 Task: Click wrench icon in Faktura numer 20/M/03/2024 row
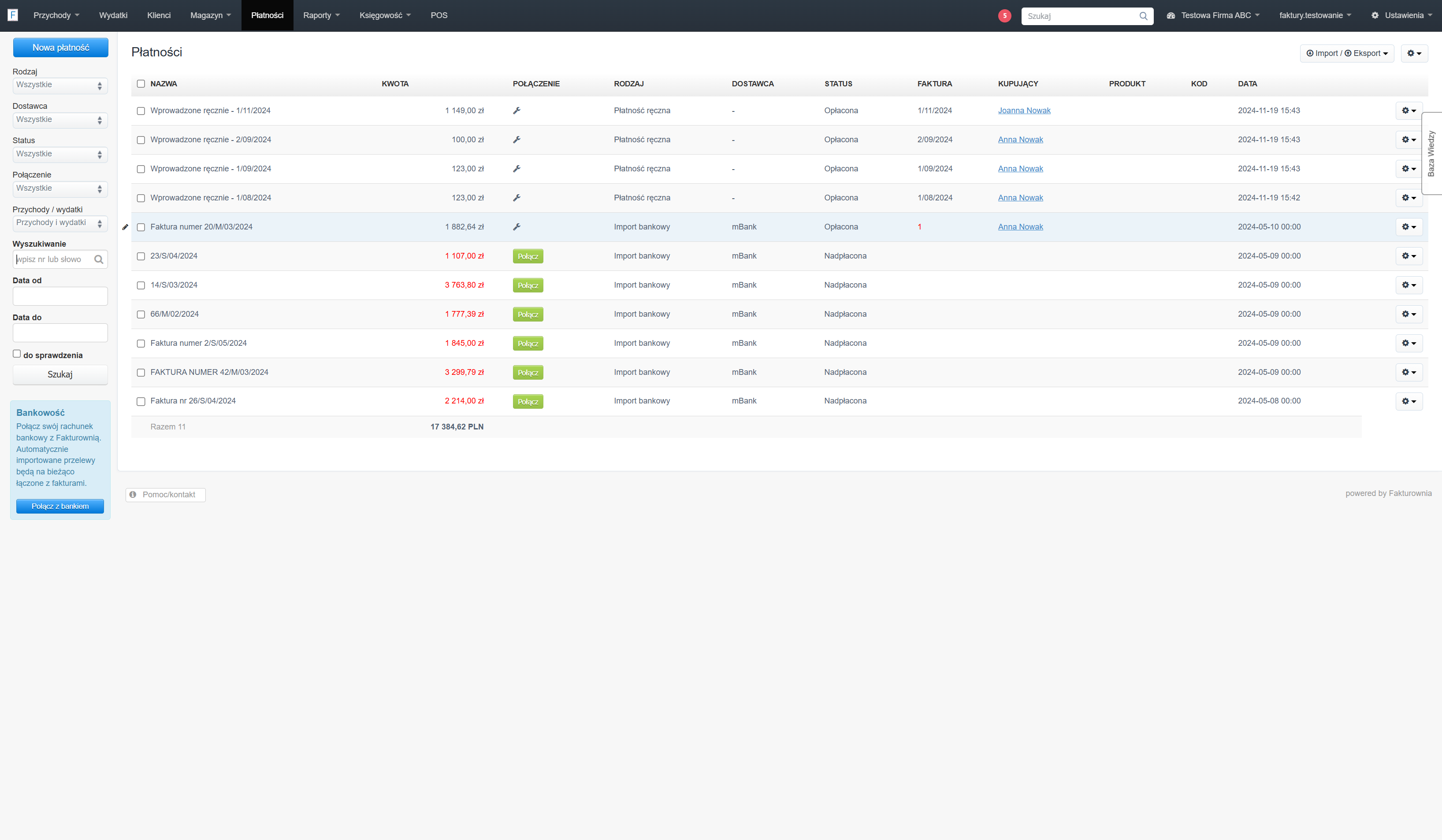517,227
